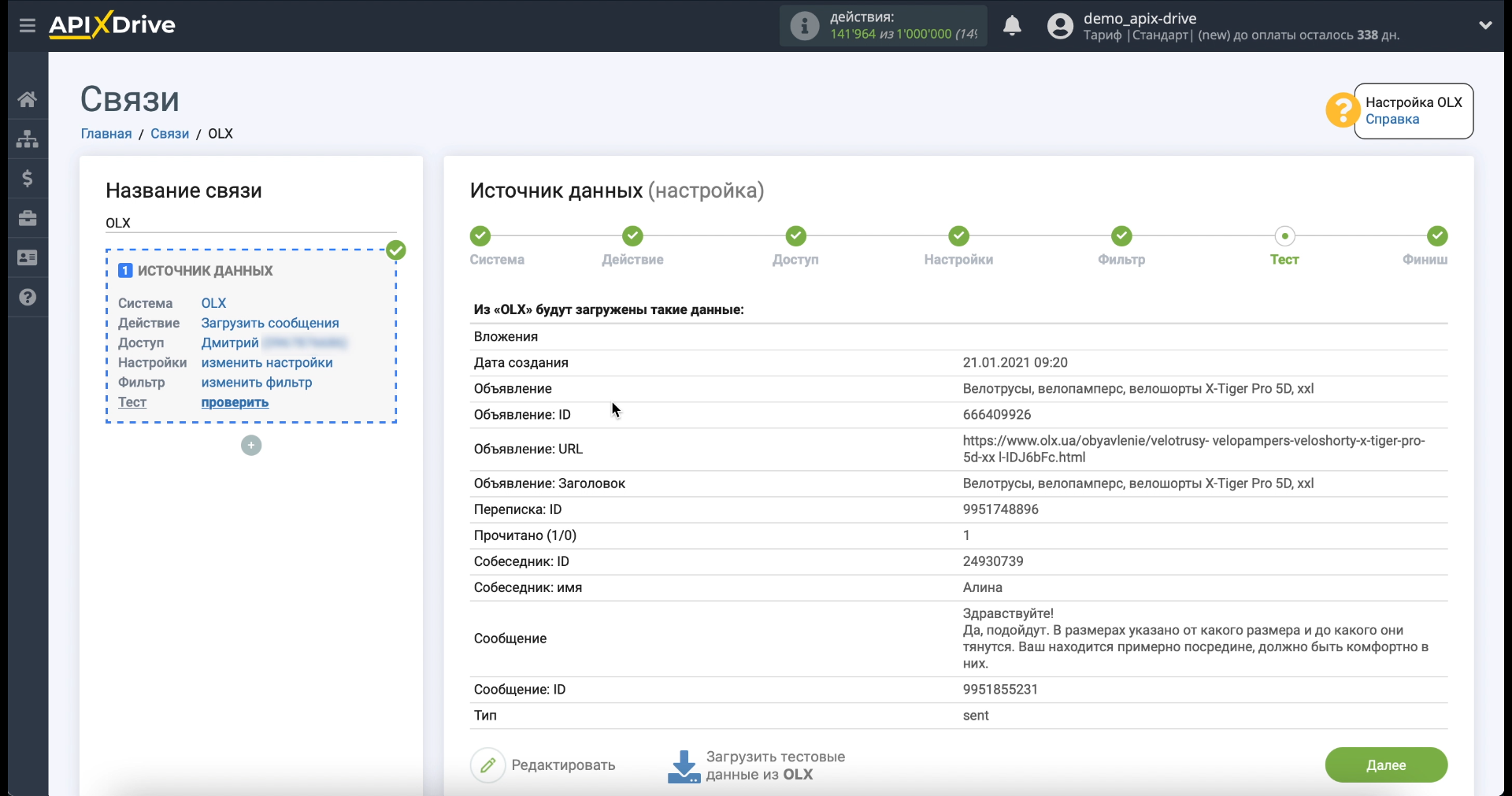Image resolution: width=1512 pixels, height=796 pixels.
Task: Select the Переписка ID 9951748896
Action: pyautogui.click(x=1001, y=509)
